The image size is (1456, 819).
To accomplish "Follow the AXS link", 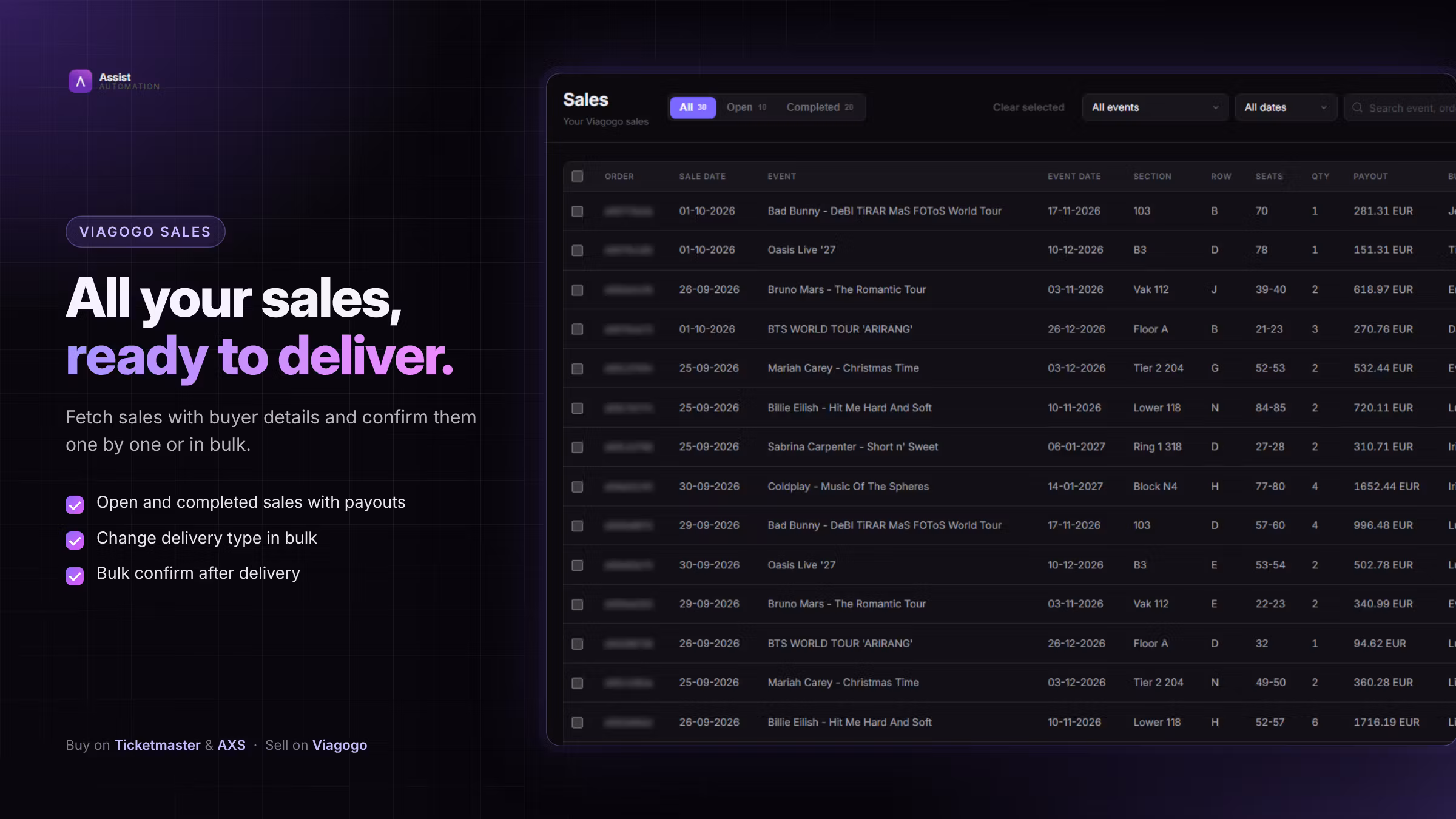I will pos(232,745).
